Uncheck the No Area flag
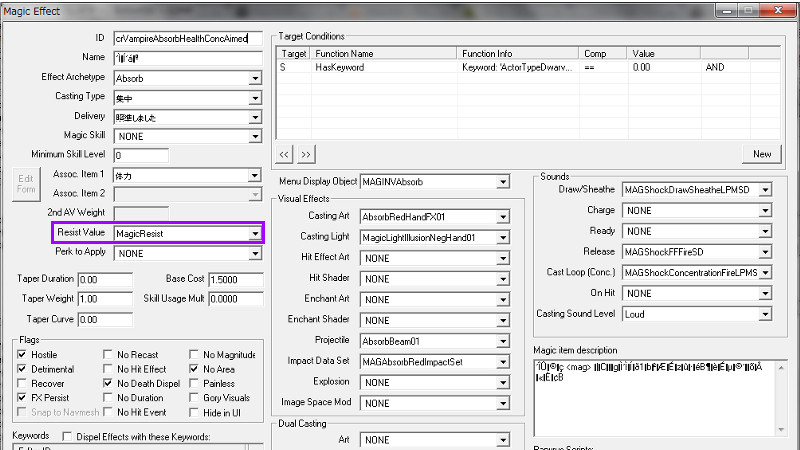The width and height of the screenshot is (800, 450). tap(194, 368)
